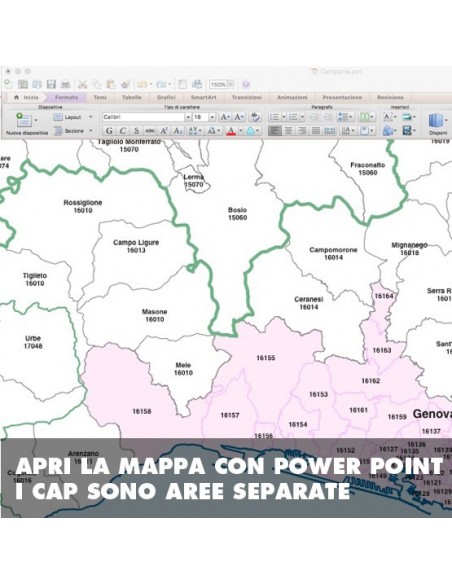Click the Save floppy disk icon
Viewport: 452px width, 584px height.
[x=51, y=84]
